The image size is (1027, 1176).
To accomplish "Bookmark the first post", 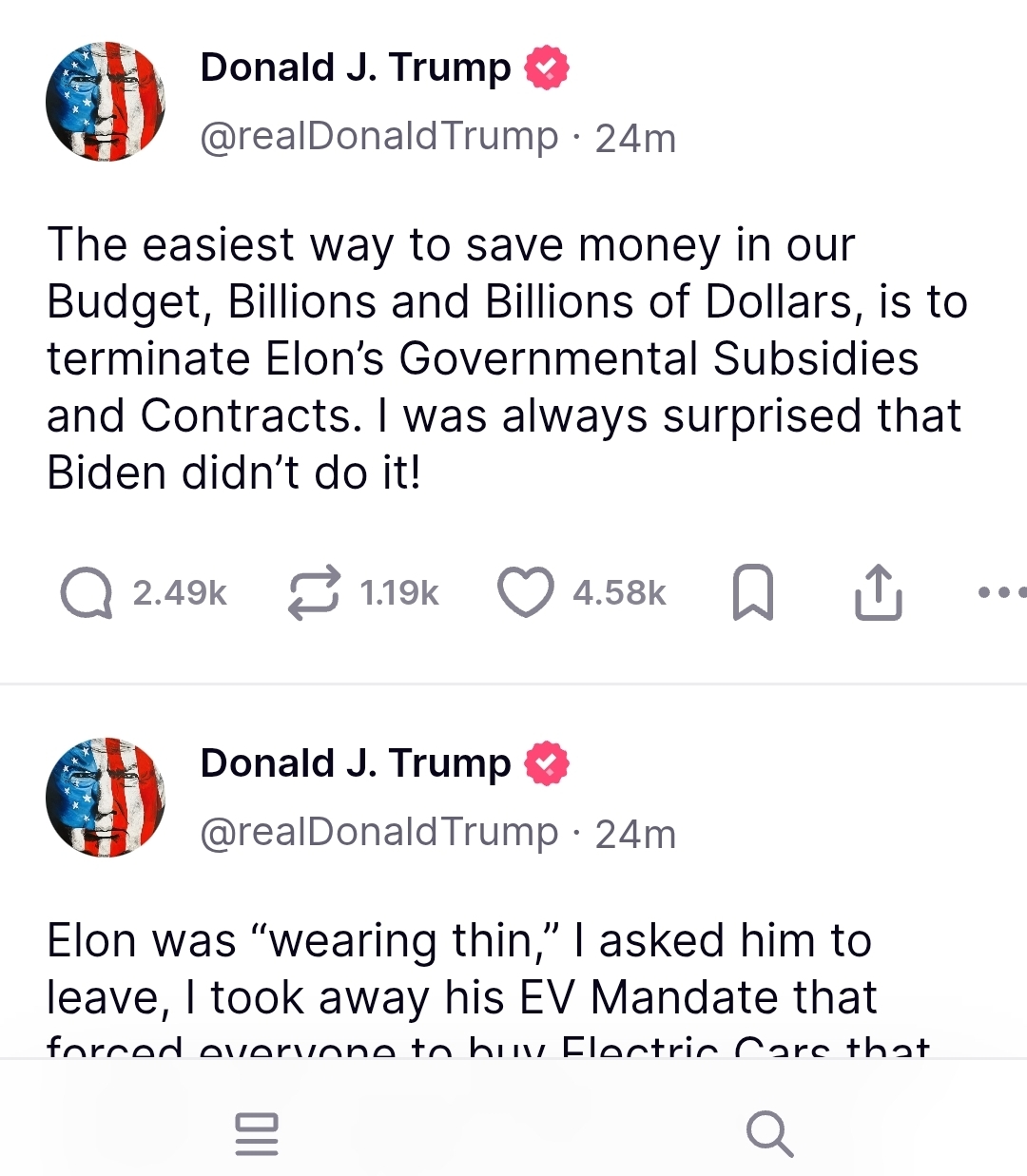I will tap(753, 592).
